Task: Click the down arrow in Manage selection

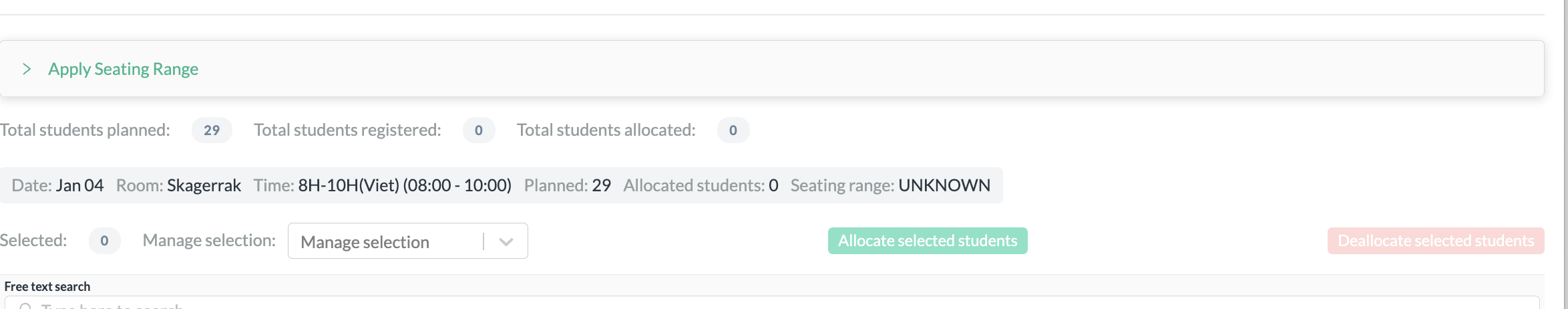Action: point(506,241)
